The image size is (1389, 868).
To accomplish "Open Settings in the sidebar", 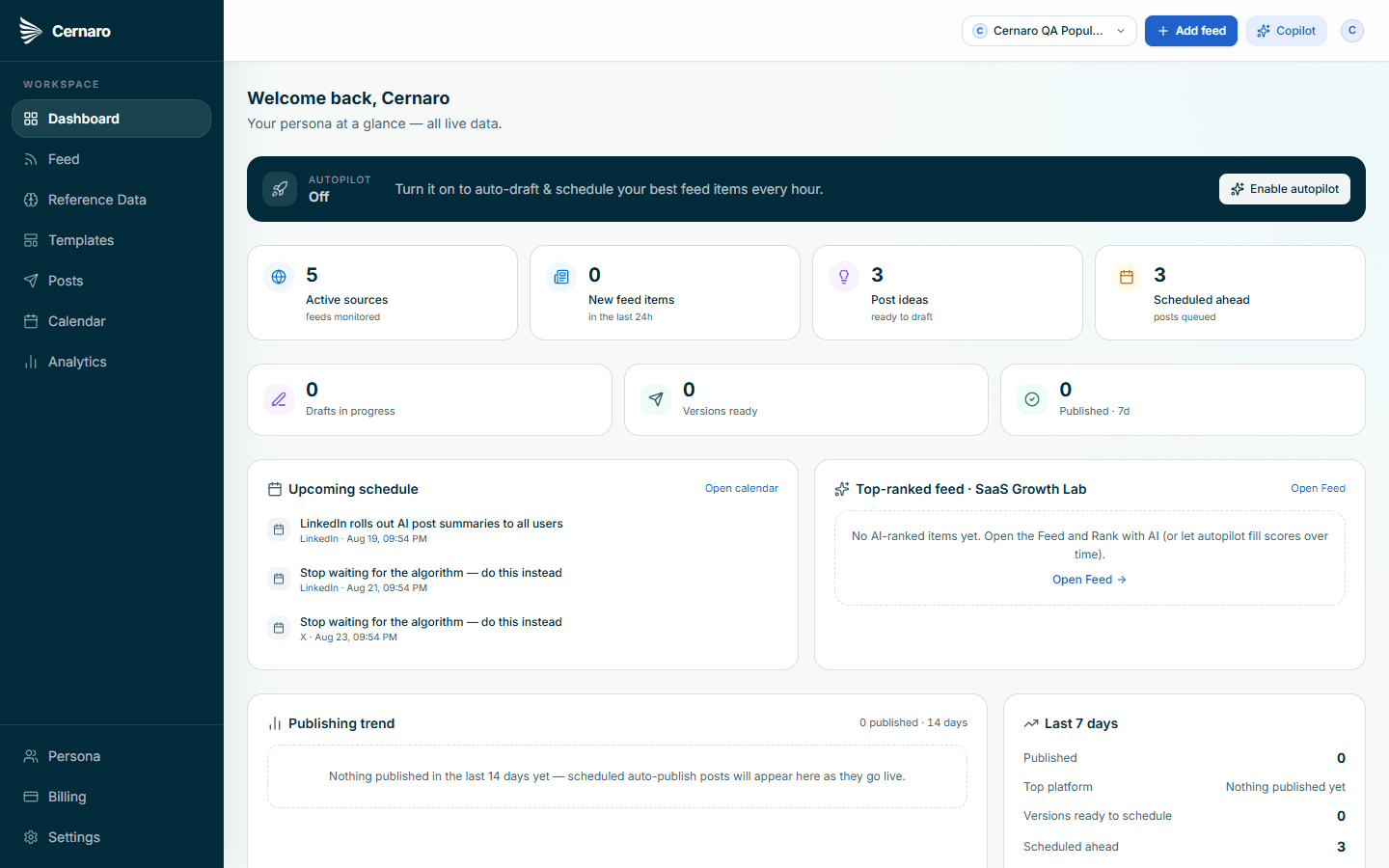I will tap(111, 837).
